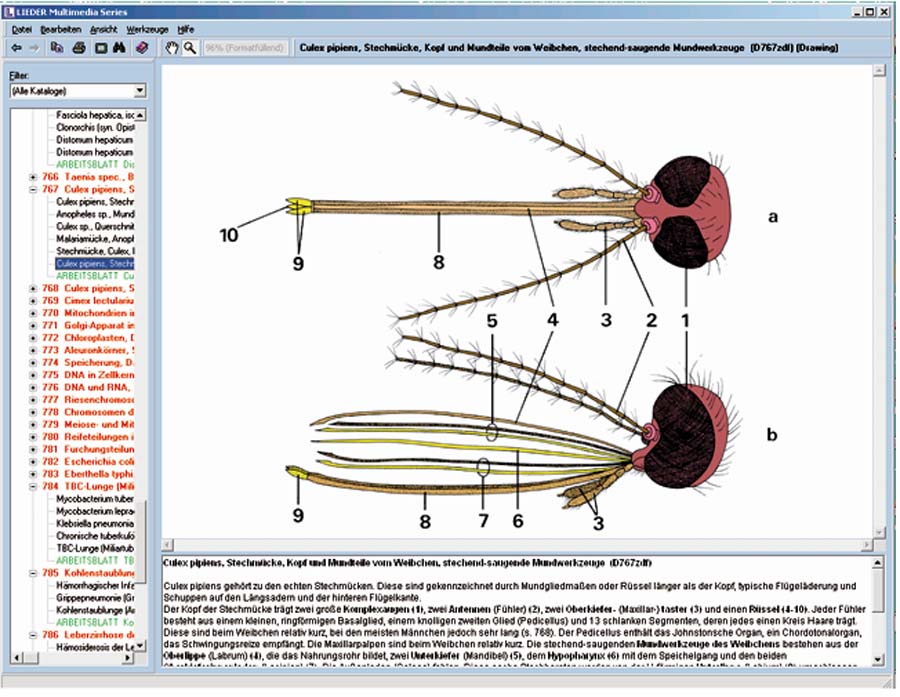This screenshot has height=697, width=900.
Task: Open the Datei menu
Action: [18, 30]
